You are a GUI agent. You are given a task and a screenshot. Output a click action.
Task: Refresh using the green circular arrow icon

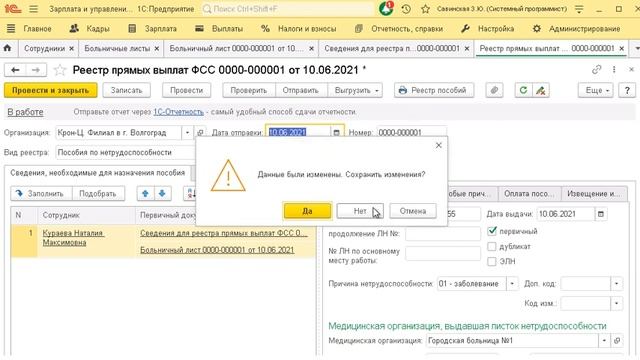(x=523, y=90)
